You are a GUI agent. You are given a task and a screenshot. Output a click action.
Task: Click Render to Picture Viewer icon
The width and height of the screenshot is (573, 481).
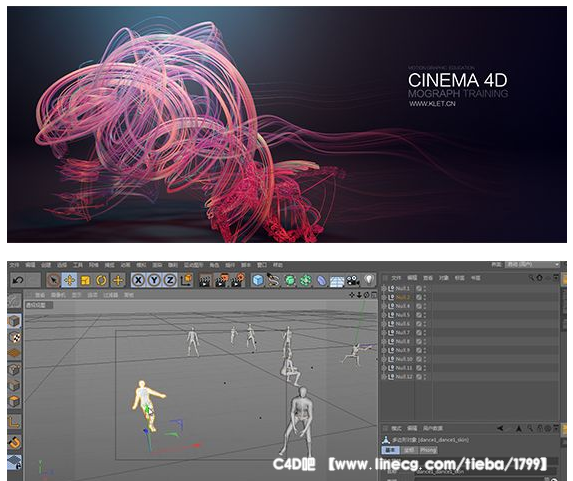(x=221, y=280)
